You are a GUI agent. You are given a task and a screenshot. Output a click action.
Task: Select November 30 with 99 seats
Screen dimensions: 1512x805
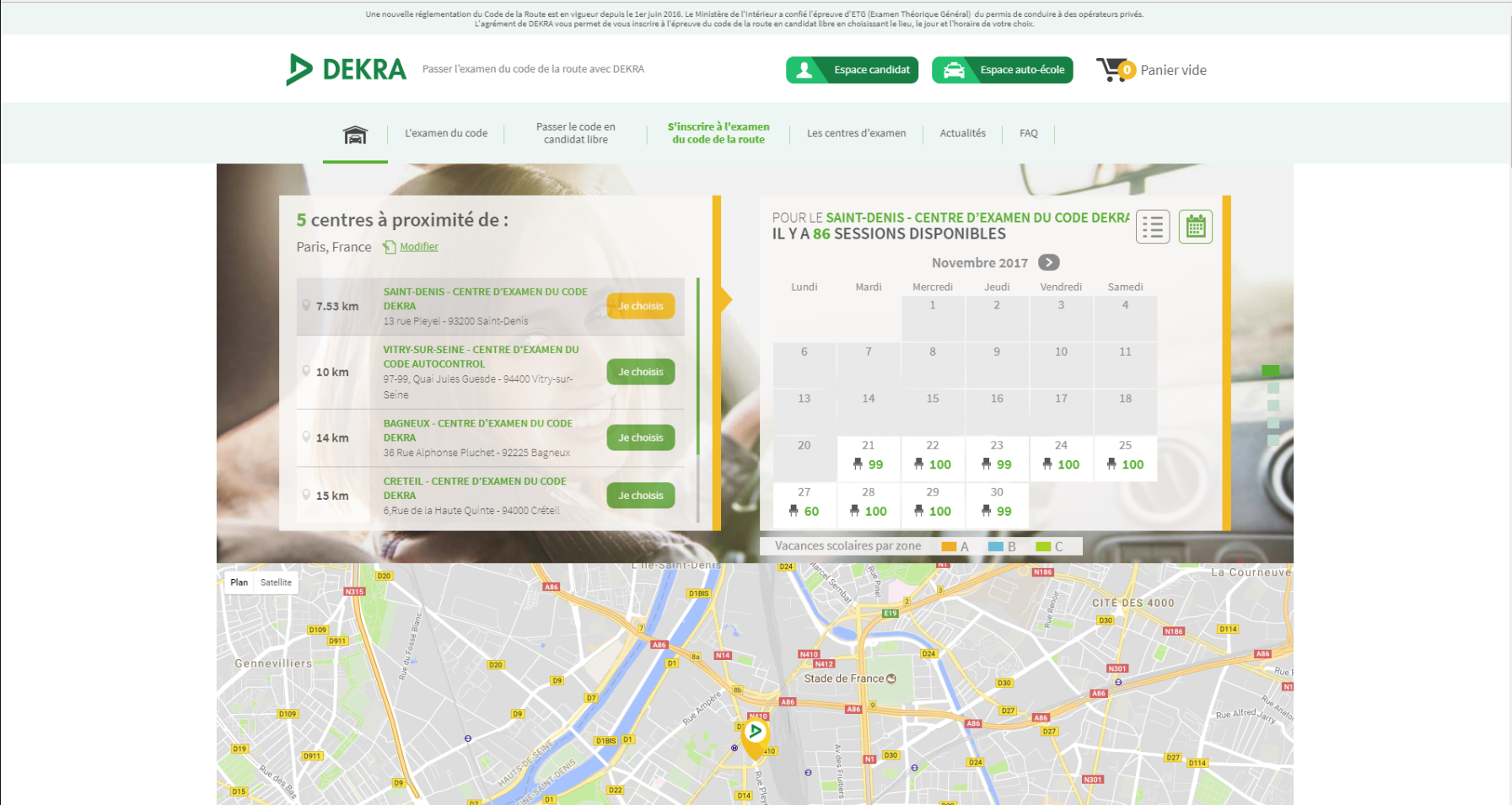[x=997, y=506]
